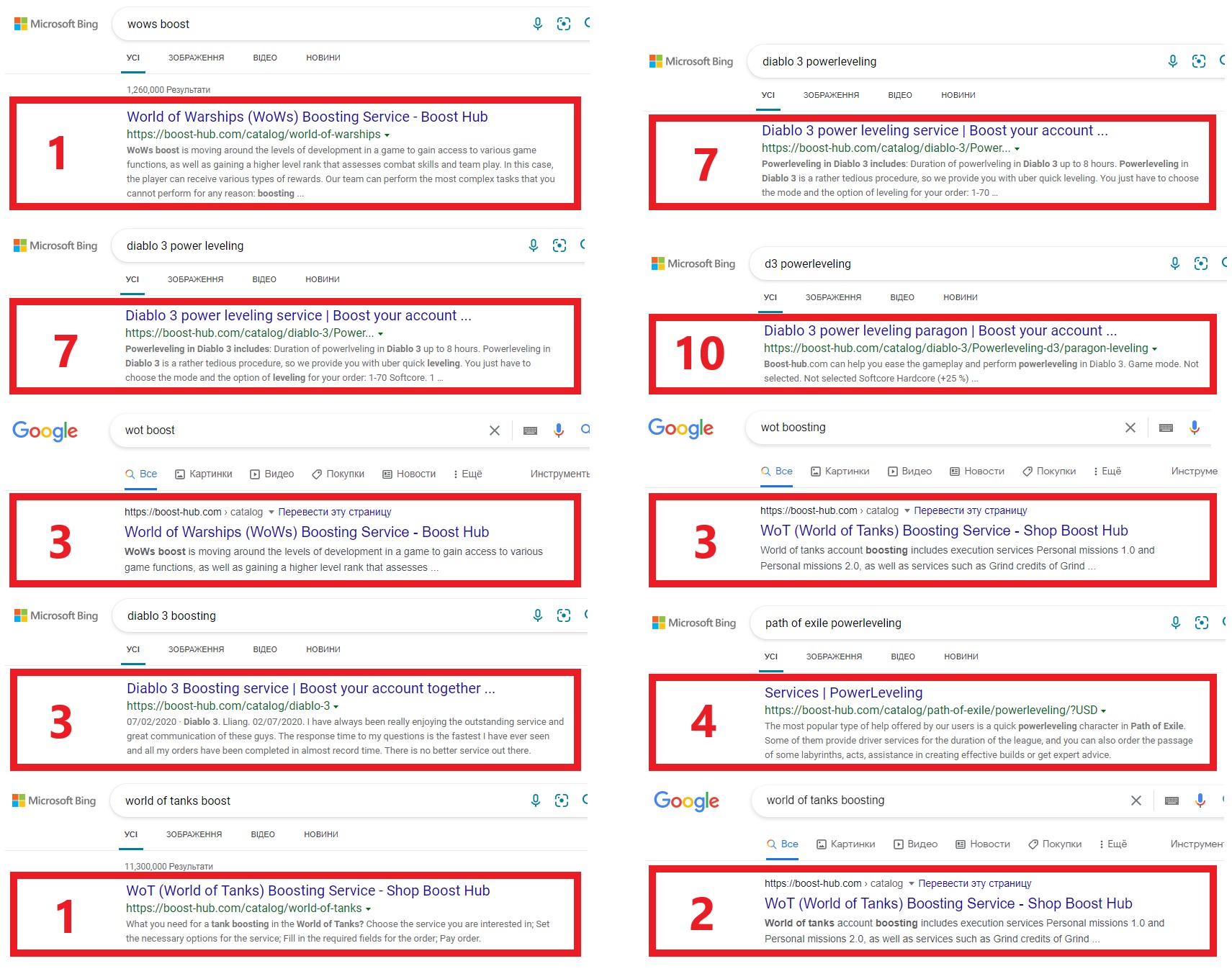Click 'Перевести эту страницу' in the 'world of tanks boosting' result
Screen dimensions: 1232x979
pyautogui.click(x=975, y=883)
